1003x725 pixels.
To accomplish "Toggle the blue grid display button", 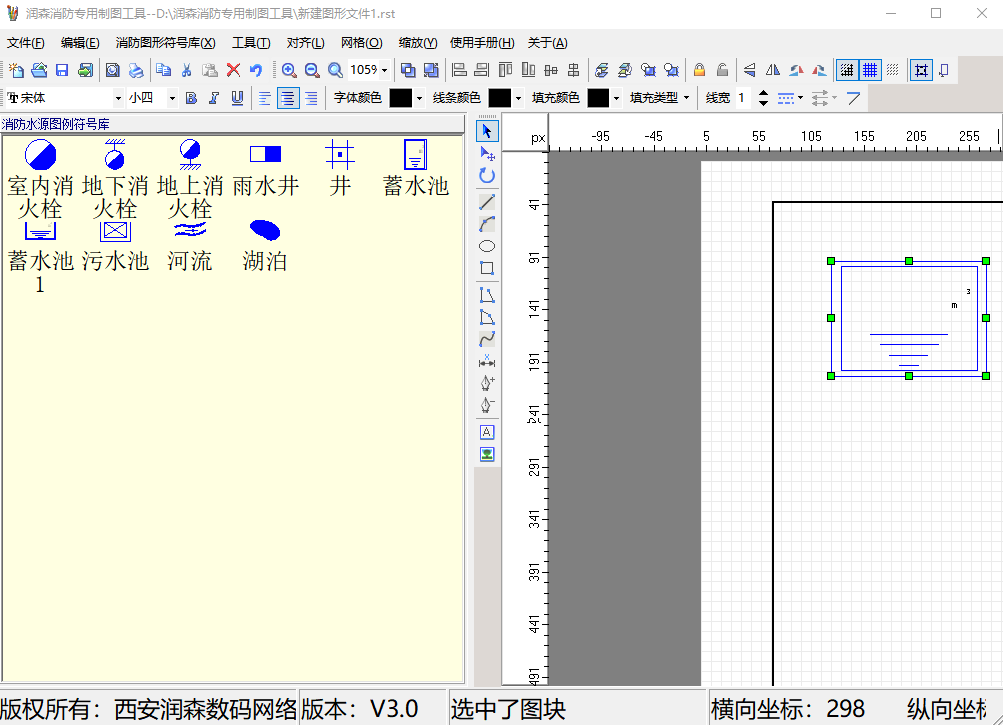I will 870,70.
